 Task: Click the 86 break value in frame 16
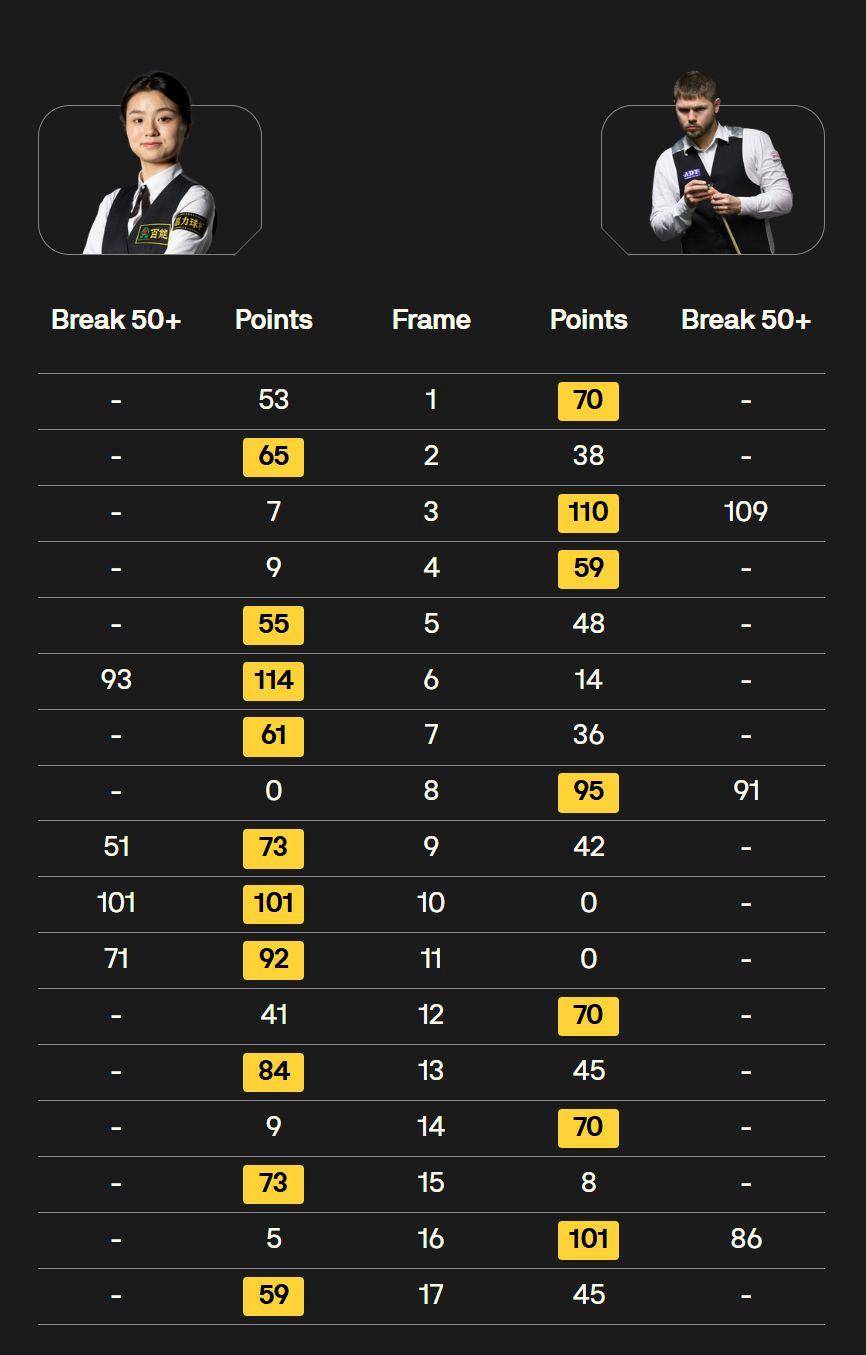click(x=746, y=1239)
